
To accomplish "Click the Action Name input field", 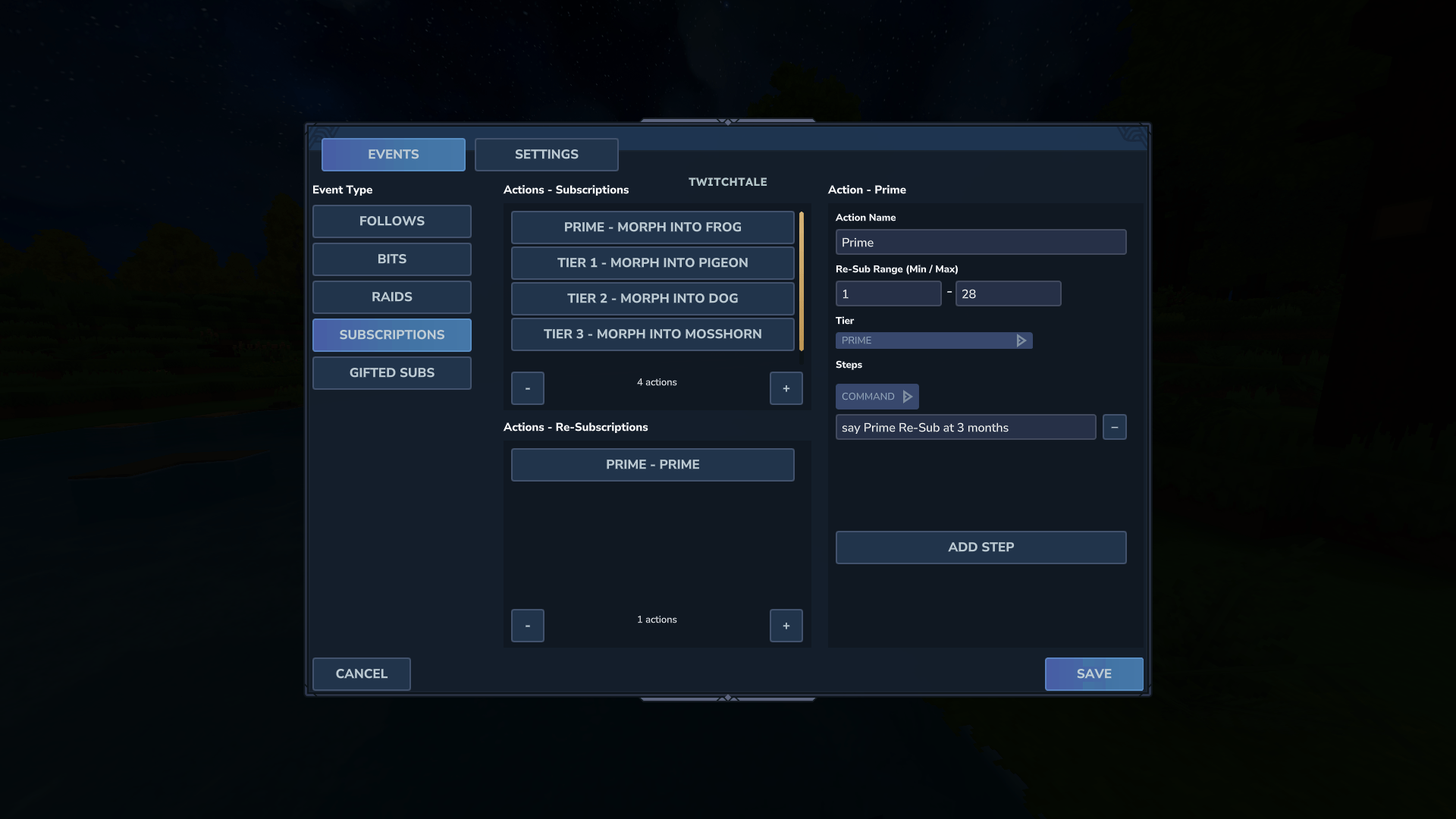I will pyautogui.click(x=981, y=243).
